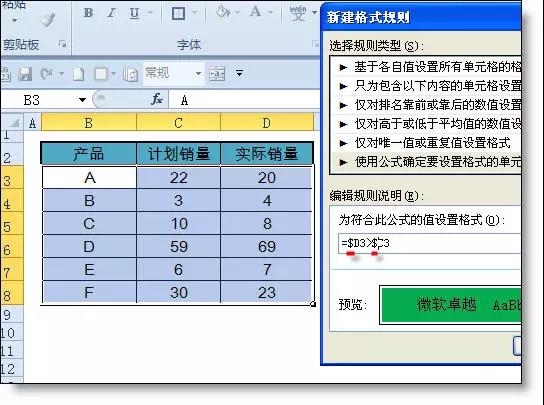The height and width of the screenshot is (405, 544).
Task: Select the cell with value 59
Action: (179, 246)
